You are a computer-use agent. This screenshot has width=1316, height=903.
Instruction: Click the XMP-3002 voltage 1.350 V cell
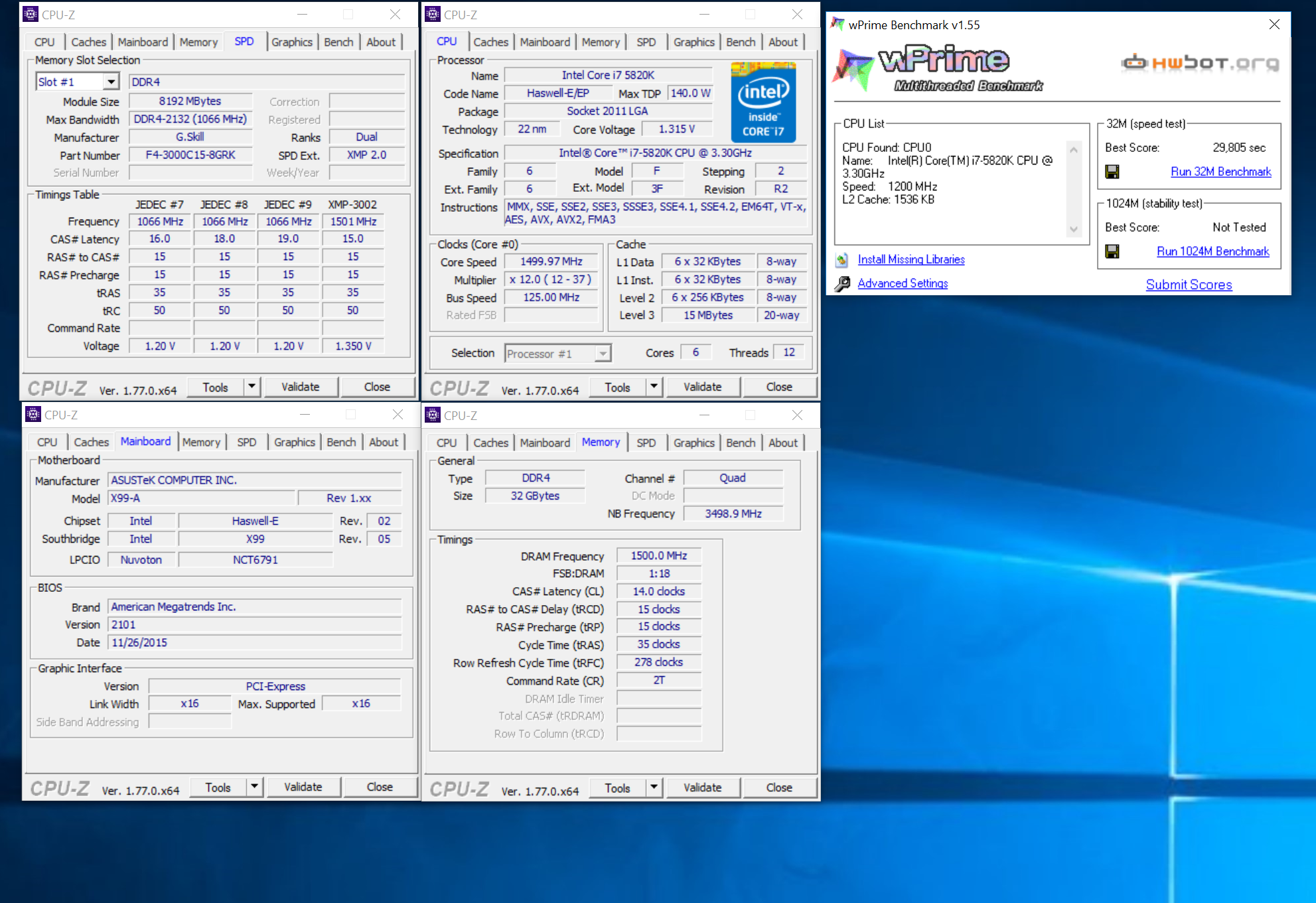click(353, 346)
